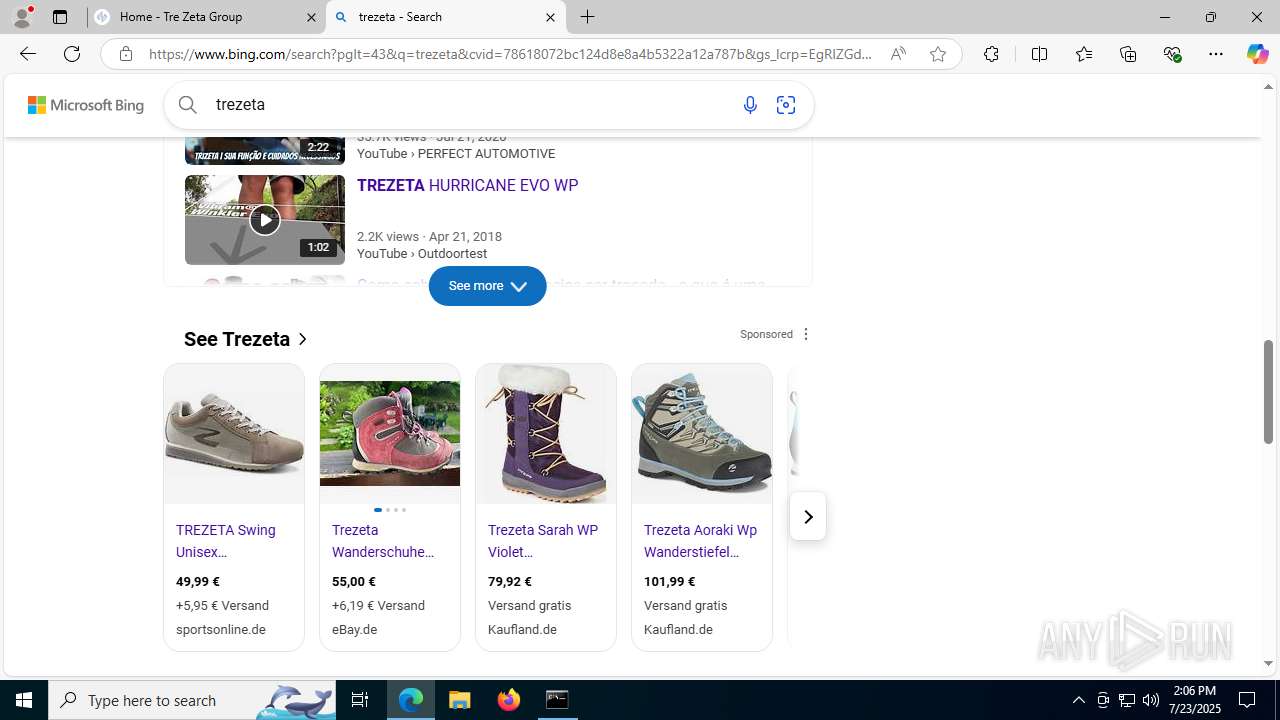Open the Extensions menu
The height and width of the screenshot is (720, 1280).
[x=991, y=54]
